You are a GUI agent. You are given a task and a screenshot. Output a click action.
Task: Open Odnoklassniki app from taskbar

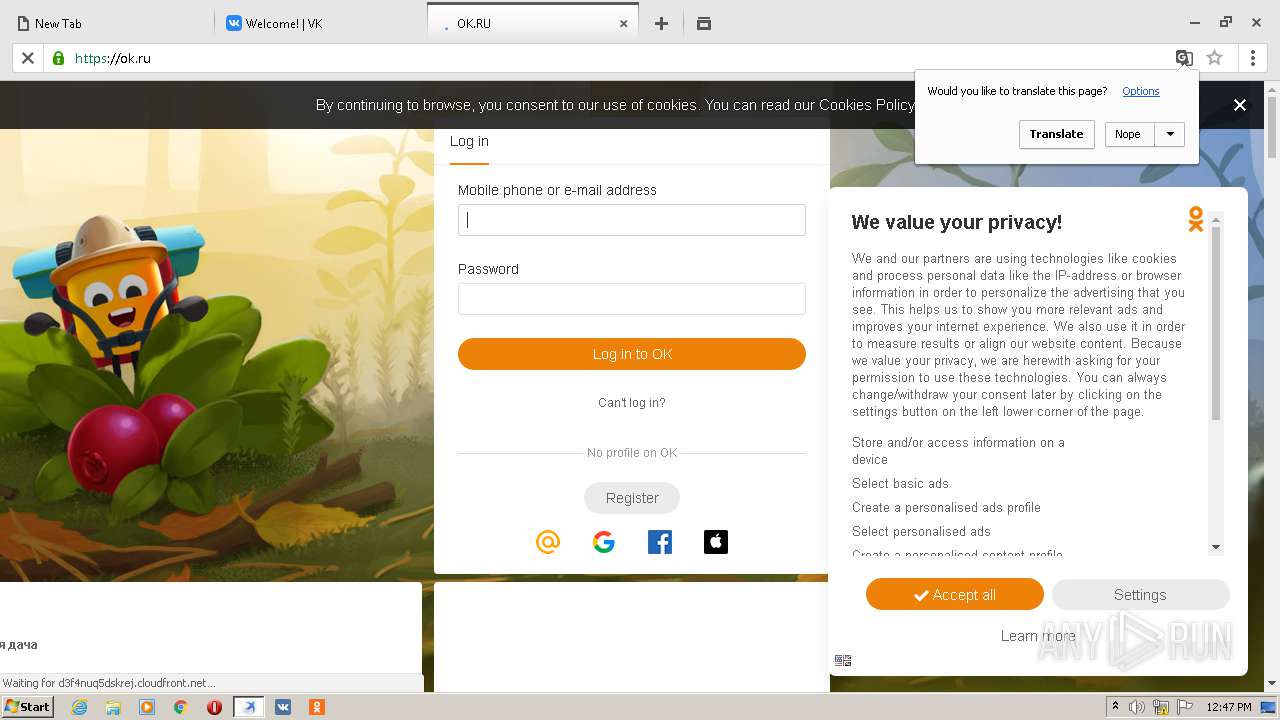[x=317, y=707]
